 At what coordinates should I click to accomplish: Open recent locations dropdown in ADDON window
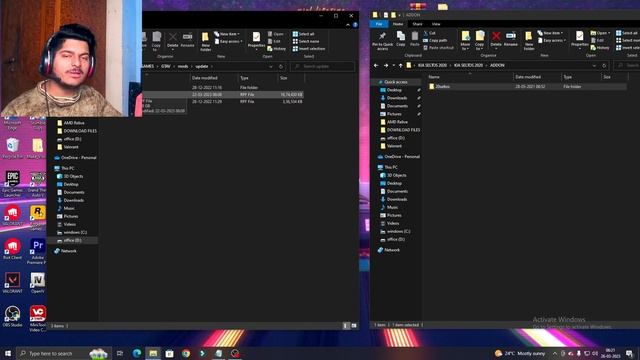(393, 65)
